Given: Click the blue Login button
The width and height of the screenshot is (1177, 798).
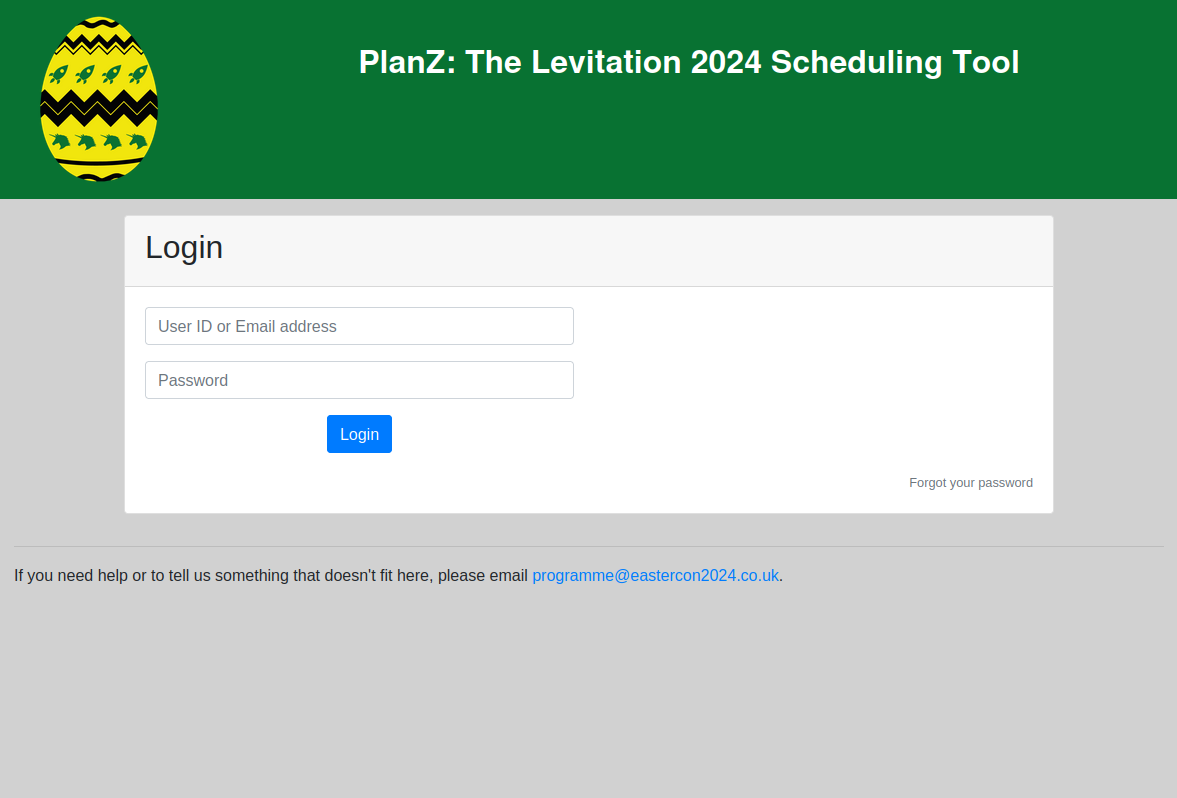Looking at the screenshot, I should [359, 434].
